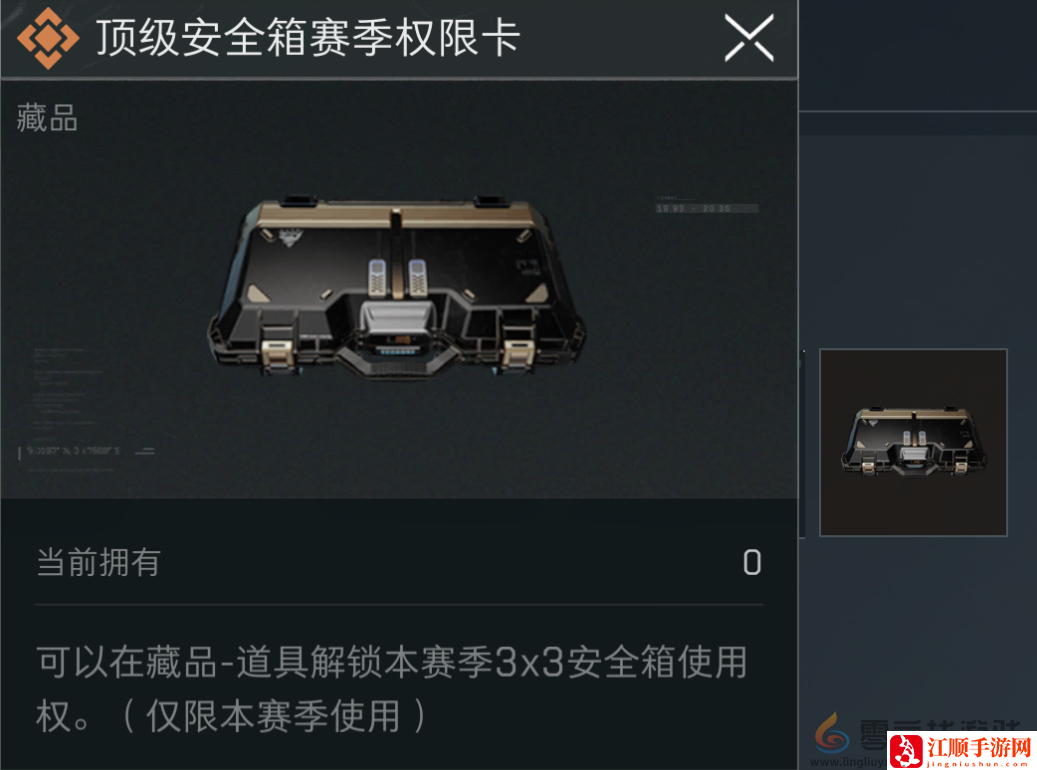
Task: Click the vertical scrollbar beside the panel
Action: pyautogui.click(x=803, y=443)
